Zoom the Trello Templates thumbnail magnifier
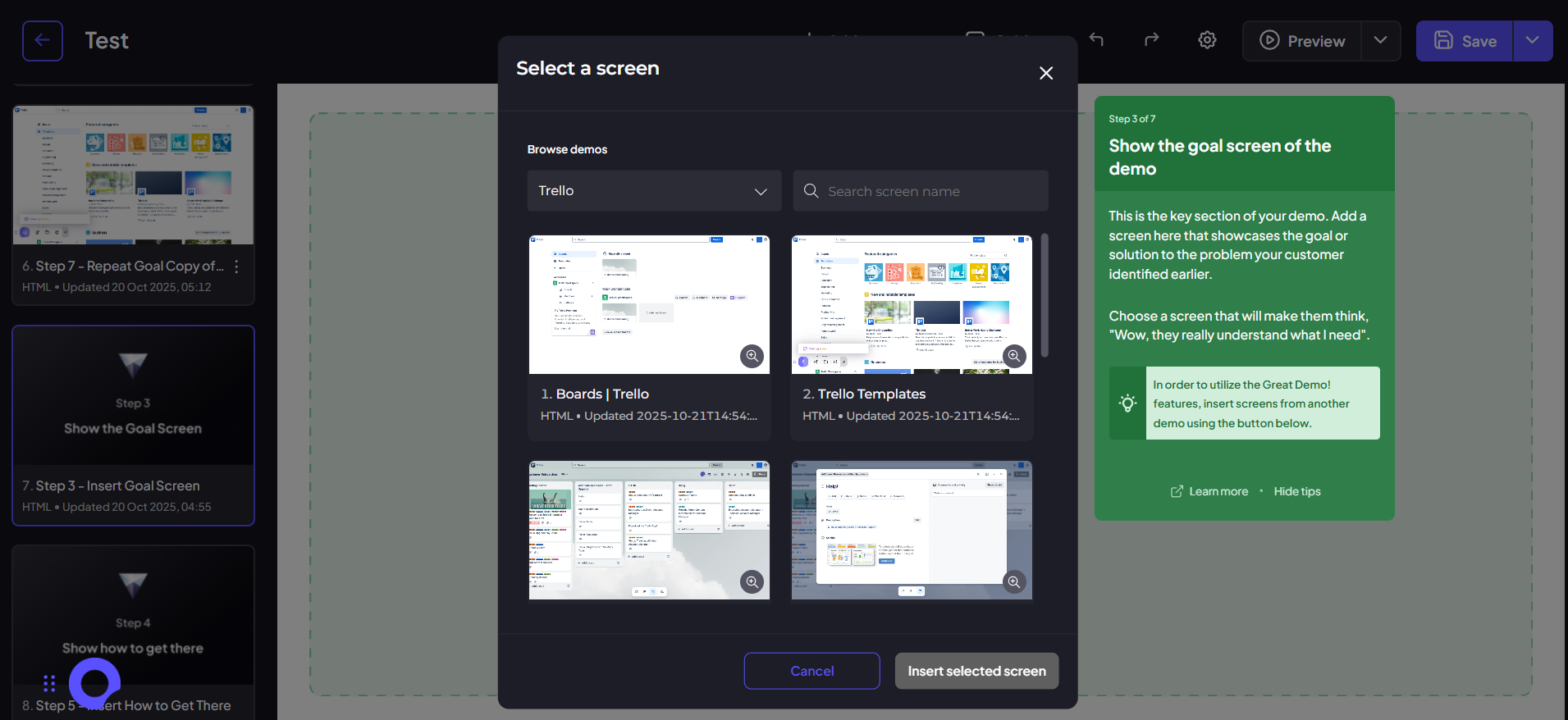 point(1014,356)
